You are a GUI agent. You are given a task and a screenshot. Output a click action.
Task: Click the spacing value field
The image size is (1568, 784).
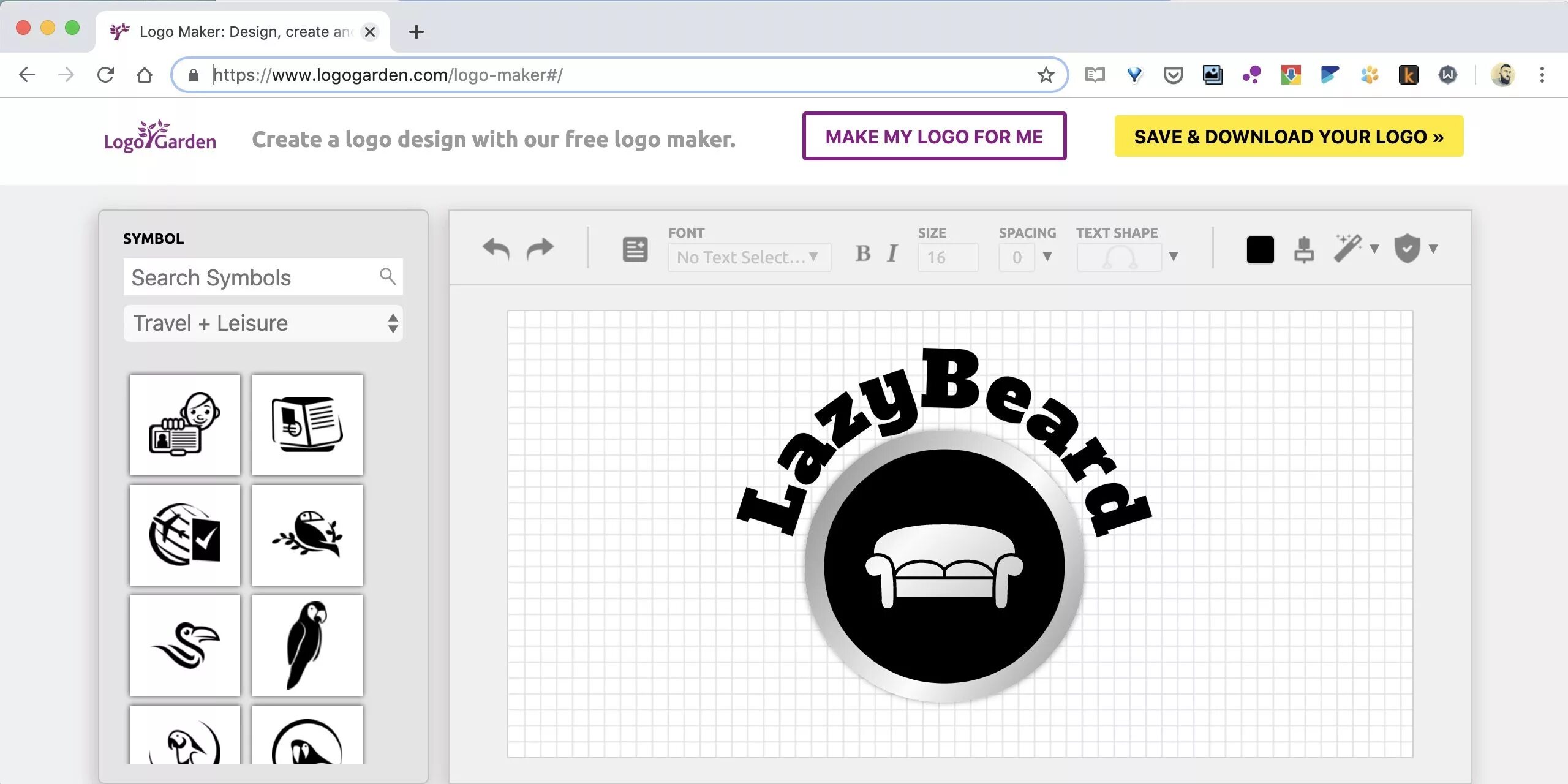[x=1017, y=257]
